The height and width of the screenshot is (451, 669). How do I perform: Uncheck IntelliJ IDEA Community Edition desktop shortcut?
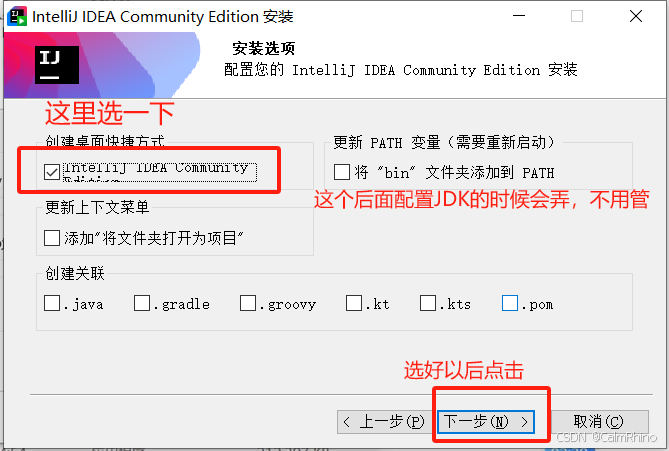[x=52, y=172]
